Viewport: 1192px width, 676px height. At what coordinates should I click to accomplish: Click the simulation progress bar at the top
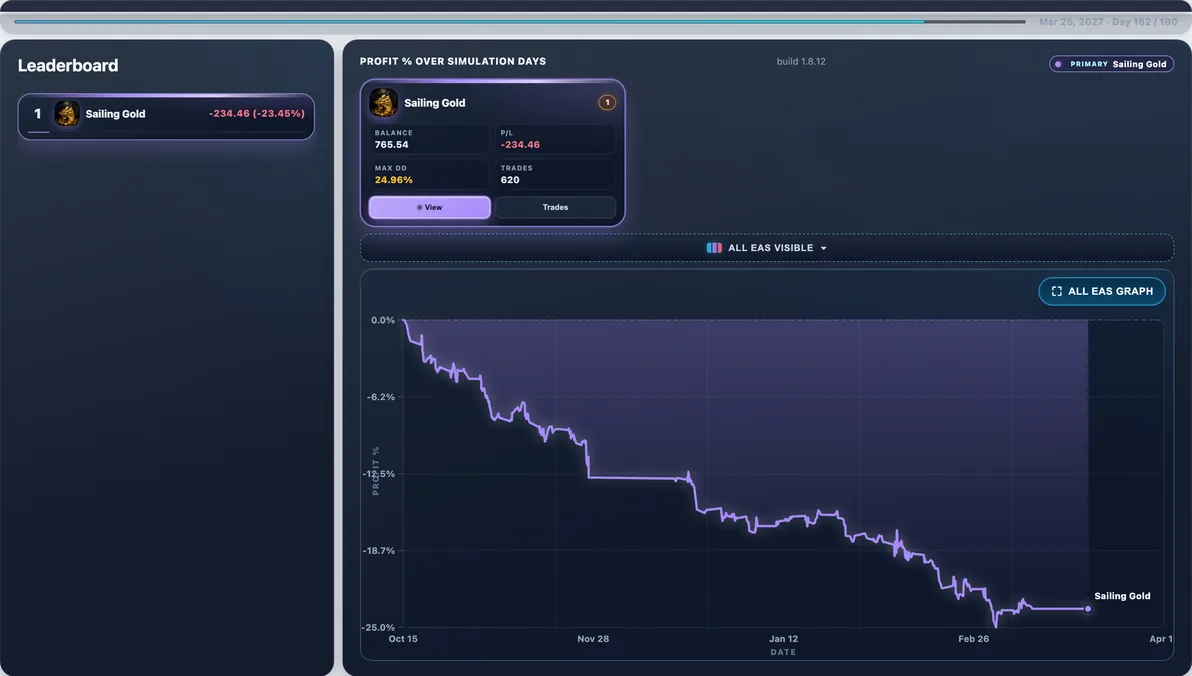pyautogui.click(x=520, y=22)
